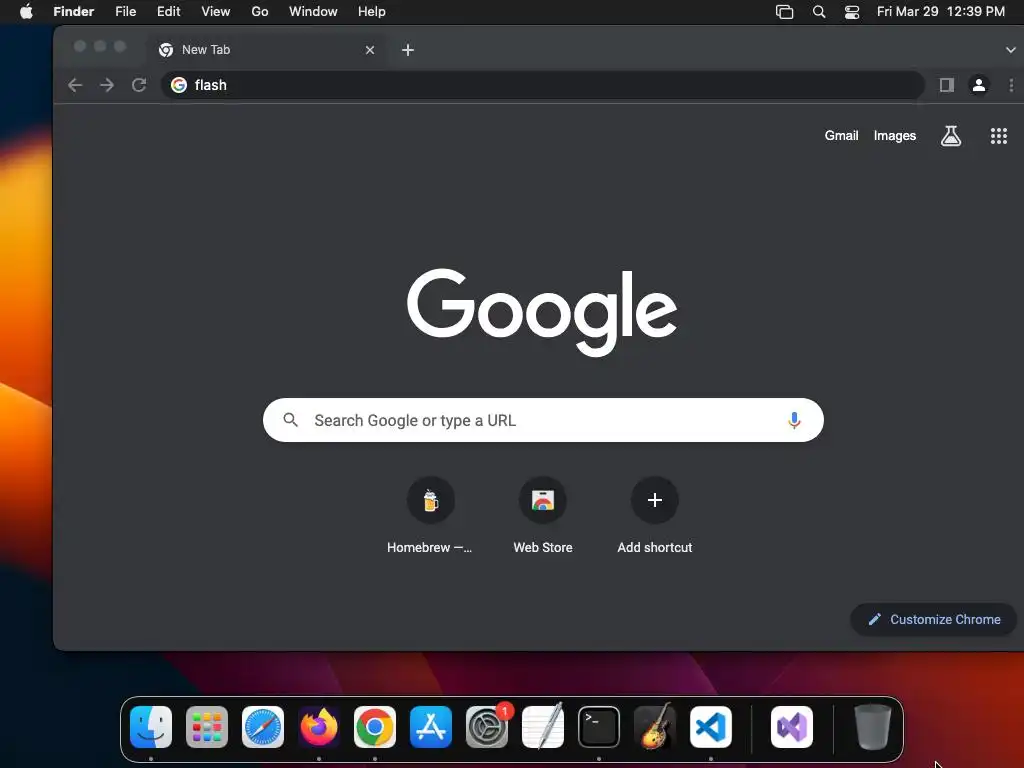Open the Images link
1024x768 pixels.
click(895, 136)
